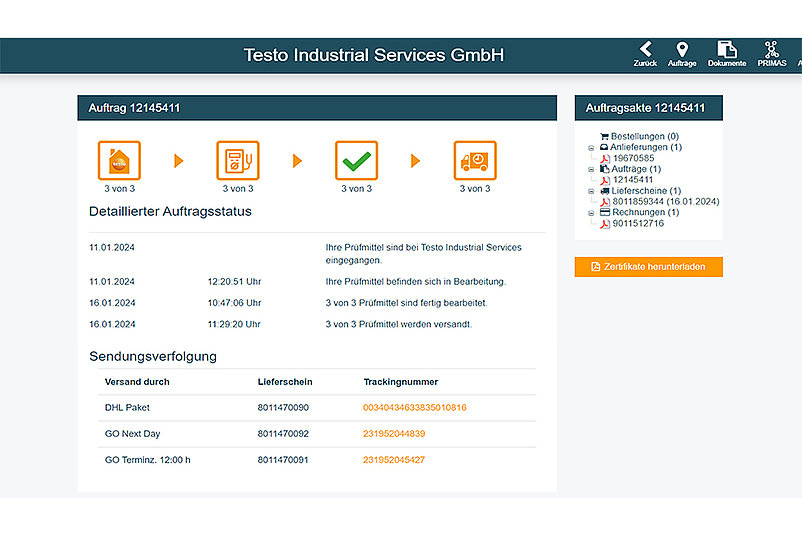
Task: Click the measuring device processing status icon
Action: tap(238, 161)
